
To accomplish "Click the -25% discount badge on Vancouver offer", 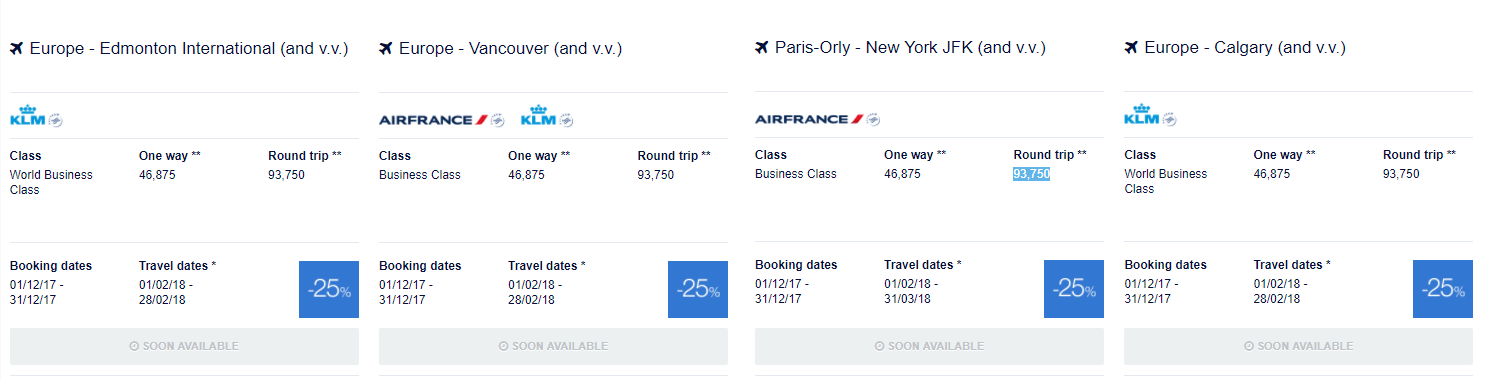I will click(x=698, y=289).
